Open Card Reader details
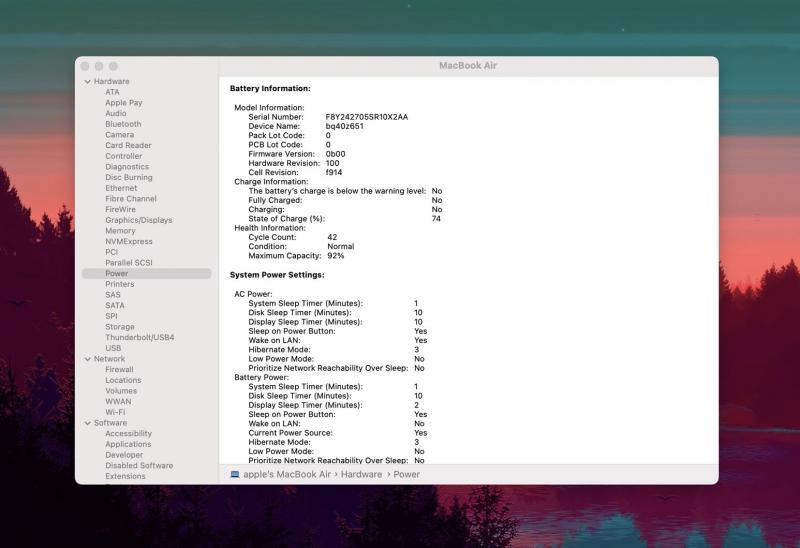 (x=128, y=145)
